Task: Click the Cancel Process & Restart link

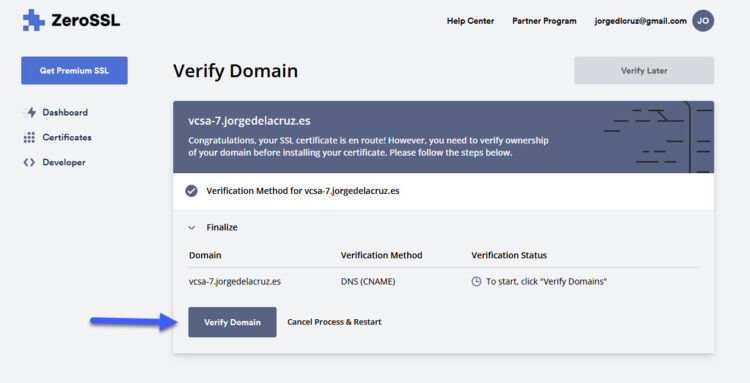Action: pyautogui.click(x=334, y=322)
